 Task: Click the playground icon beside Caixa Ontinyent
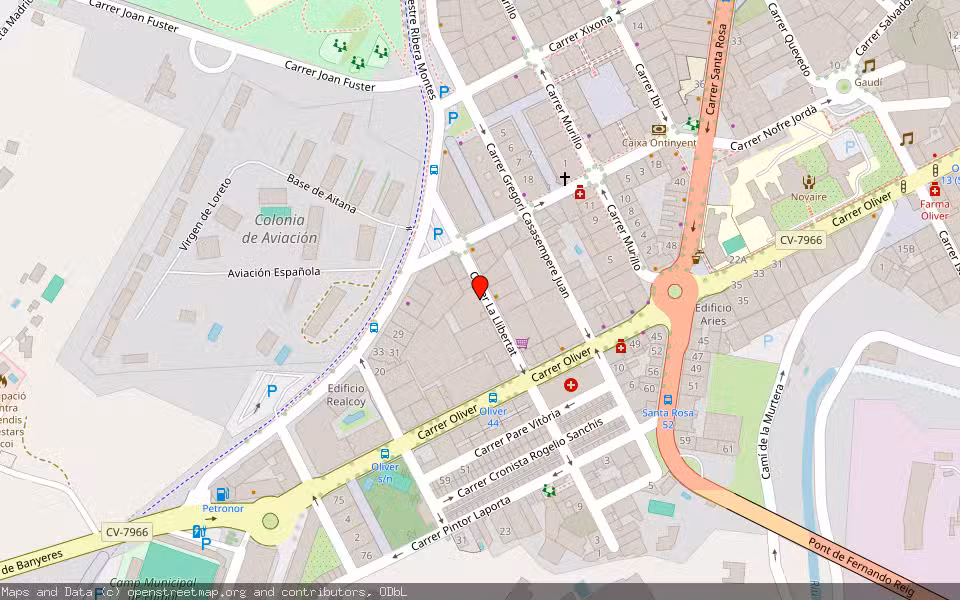pos(692,123)
